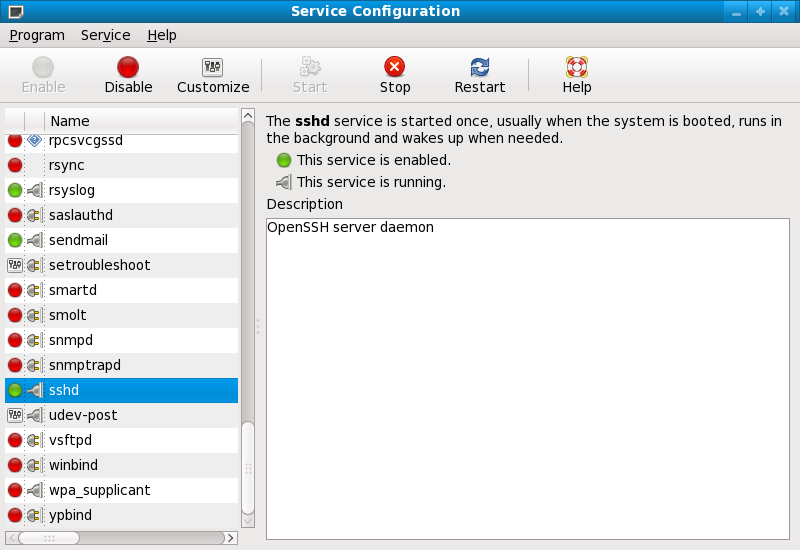This screenshot has width=800, height=550.
Task: Open Help via lifebuoy icon
Action: point(577,67)
